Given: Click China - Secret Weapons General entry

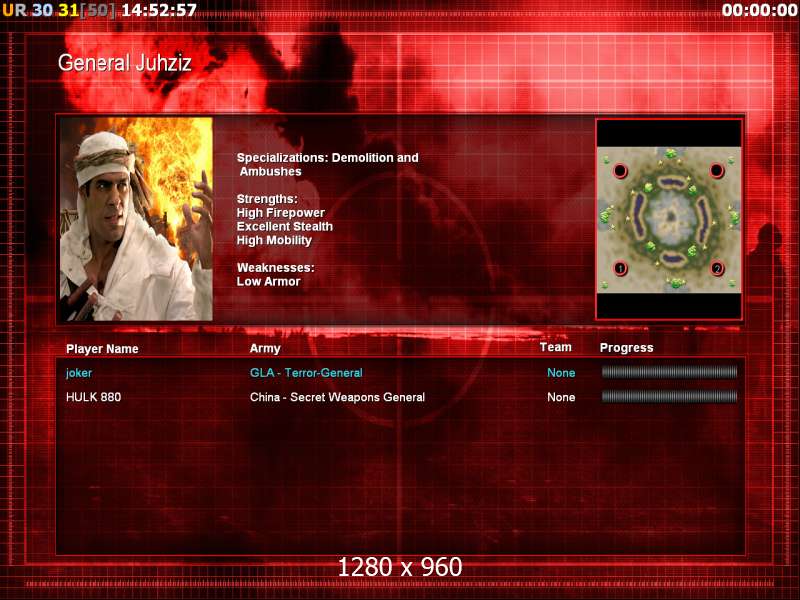Looking at the screenshot, I should (x=337, y=397).
